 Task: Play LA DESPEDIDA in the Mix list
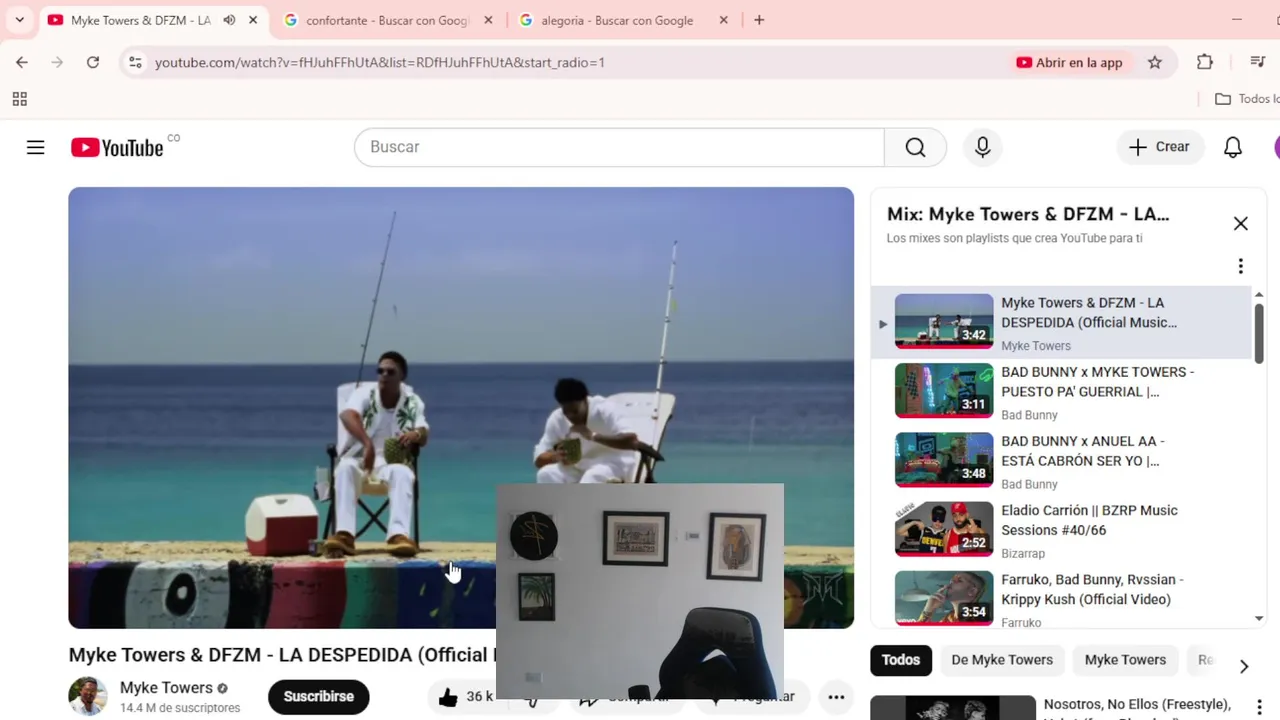click(x=1061, y=323)
